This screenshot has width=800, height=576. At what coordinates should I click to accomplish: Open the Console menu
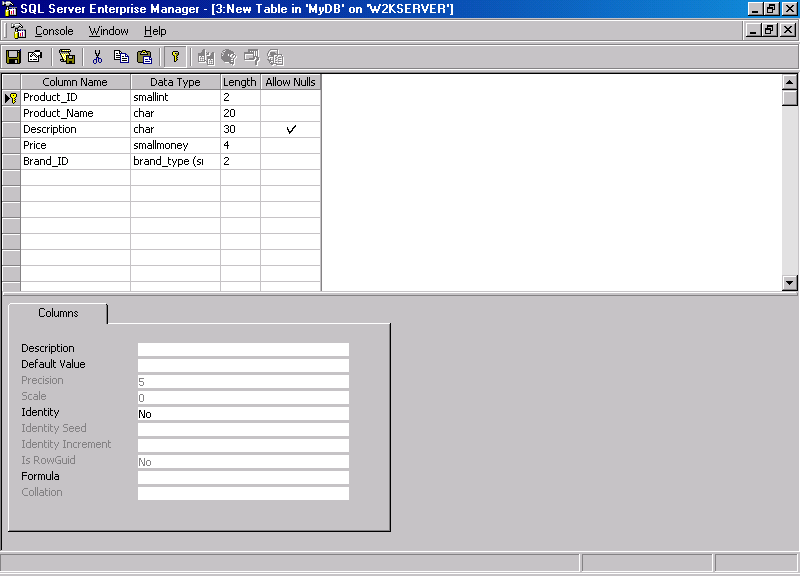pos(54,31)
